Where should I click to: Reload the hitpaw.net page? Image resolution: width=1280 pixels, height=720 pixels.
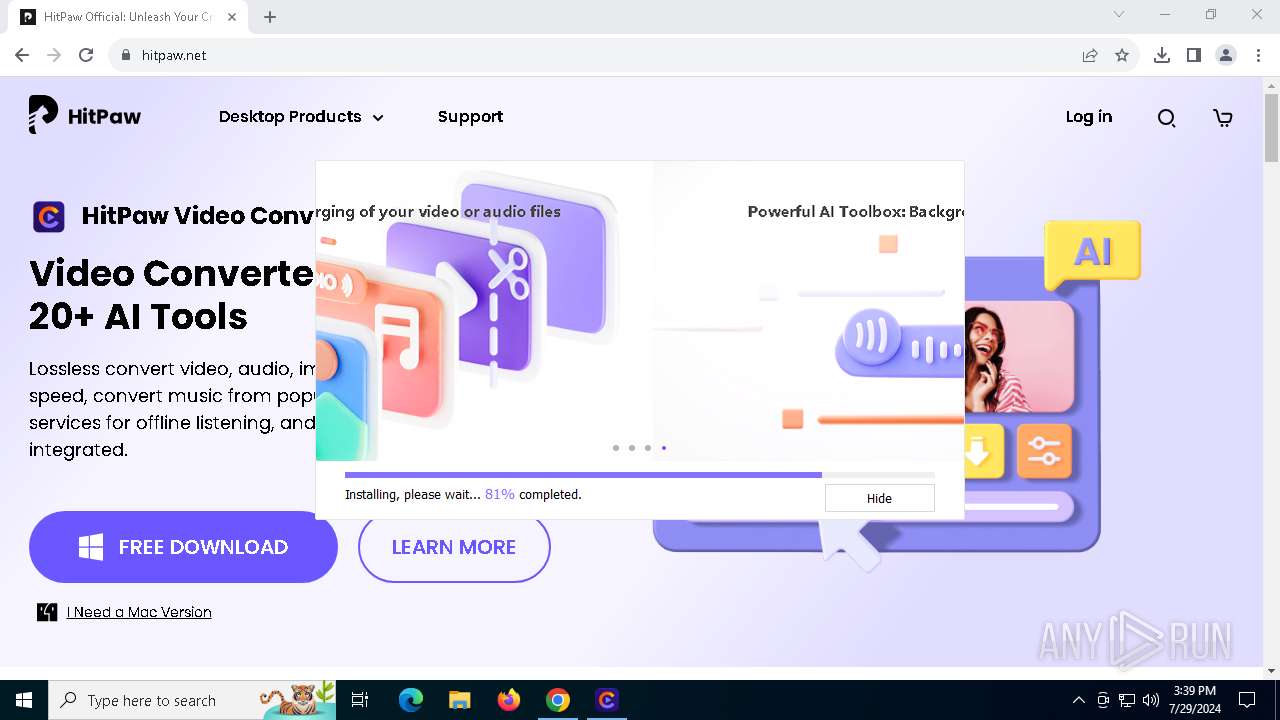[86, 55]
